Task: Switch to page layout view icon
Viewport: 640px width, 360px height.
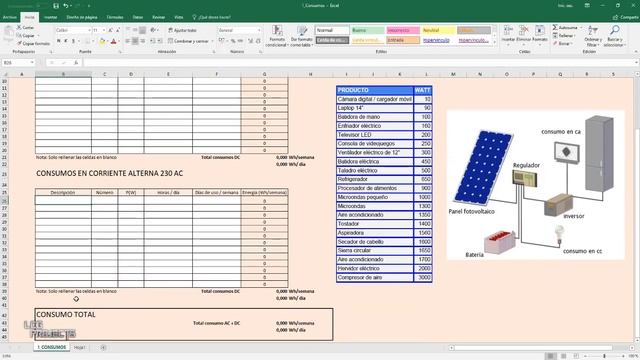Action: click(564, 356)
